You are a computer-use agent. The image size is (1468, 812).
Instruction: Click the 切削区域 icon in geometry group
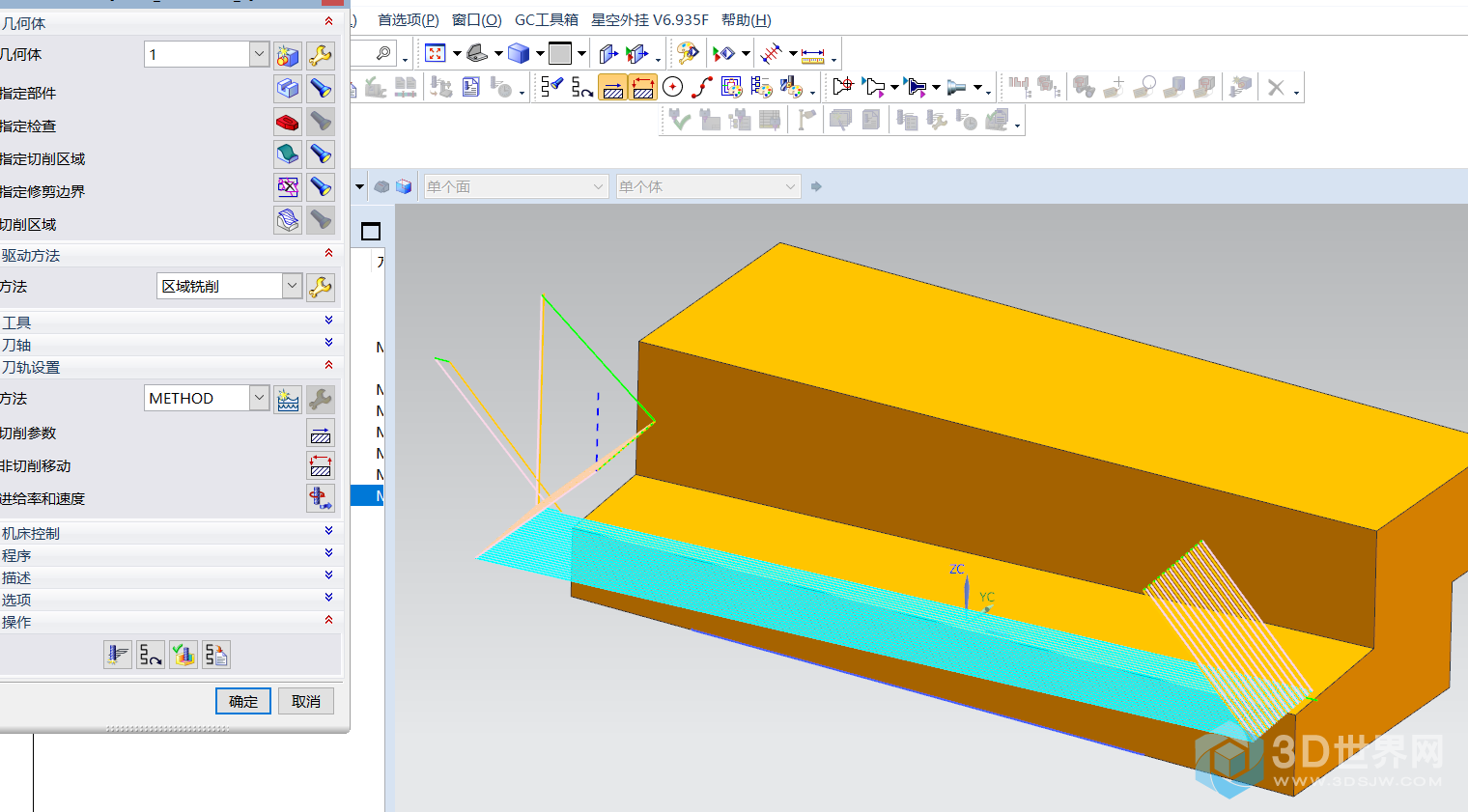point(288,220)
